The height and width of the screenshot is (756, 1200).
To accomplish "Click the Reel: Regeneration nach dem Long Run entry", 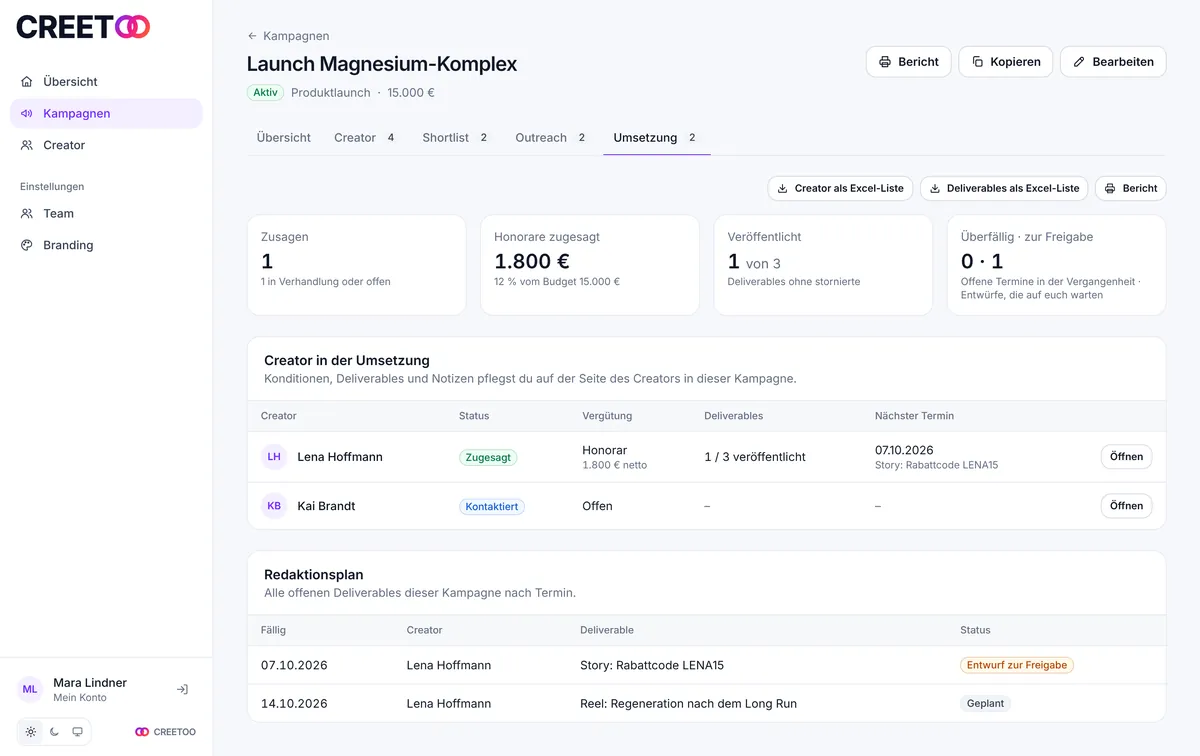I will pyautogui.click(x=689, y=704).
